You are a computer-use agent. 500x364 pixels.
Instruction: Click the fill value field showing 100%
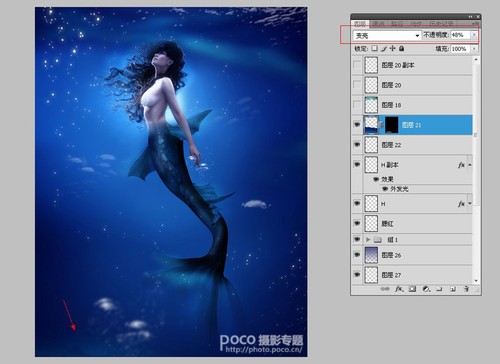coord(460,49)
